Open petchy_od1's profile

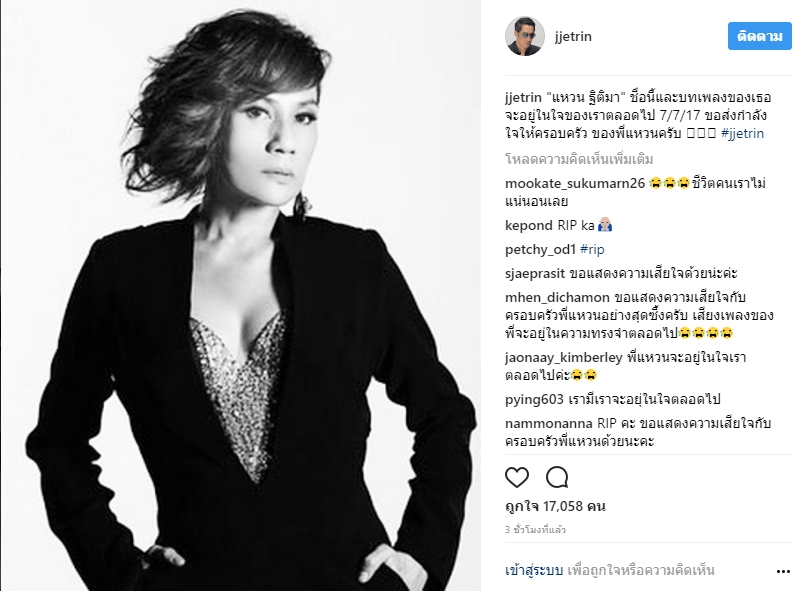tap(540, 249)
